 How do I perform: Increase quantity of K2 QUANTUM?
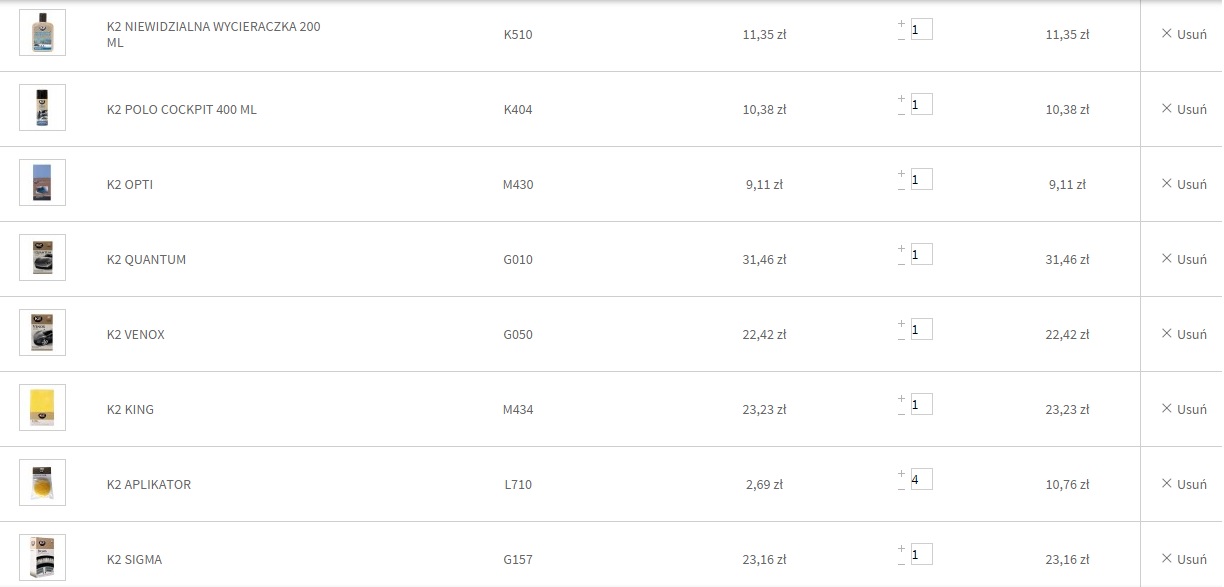click(x=901, y=248)
